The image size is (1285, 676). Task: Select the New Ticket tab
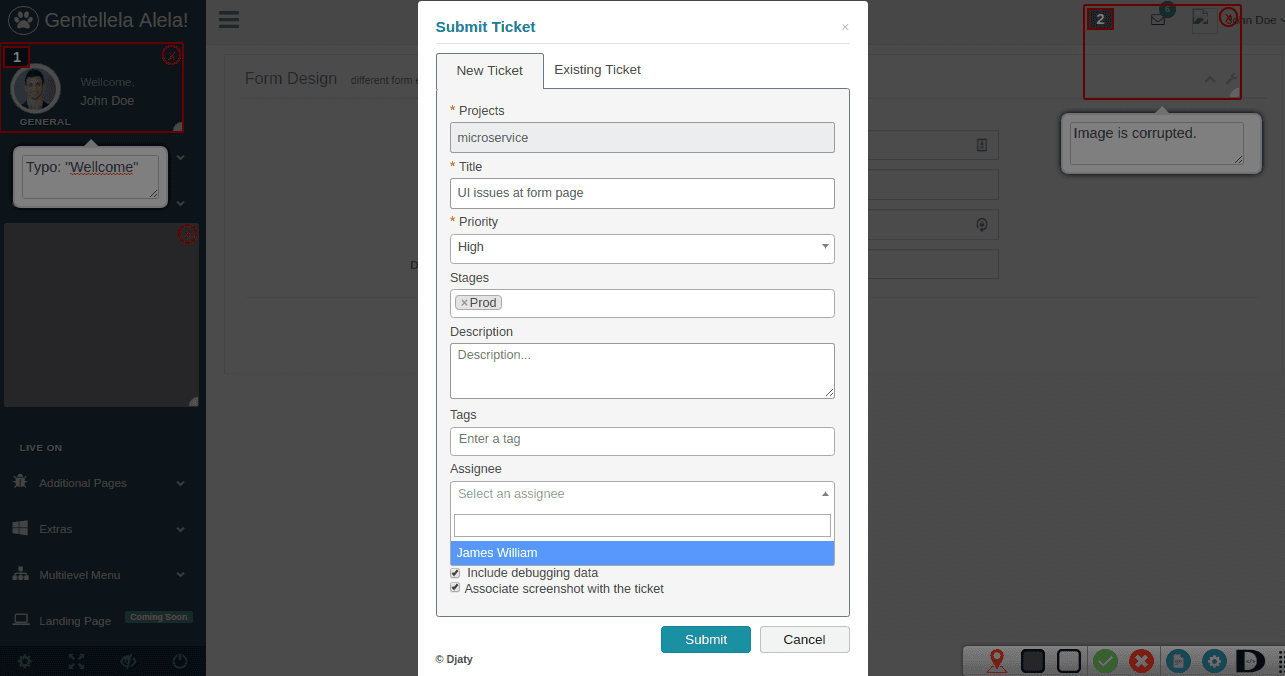pos(489,71)
